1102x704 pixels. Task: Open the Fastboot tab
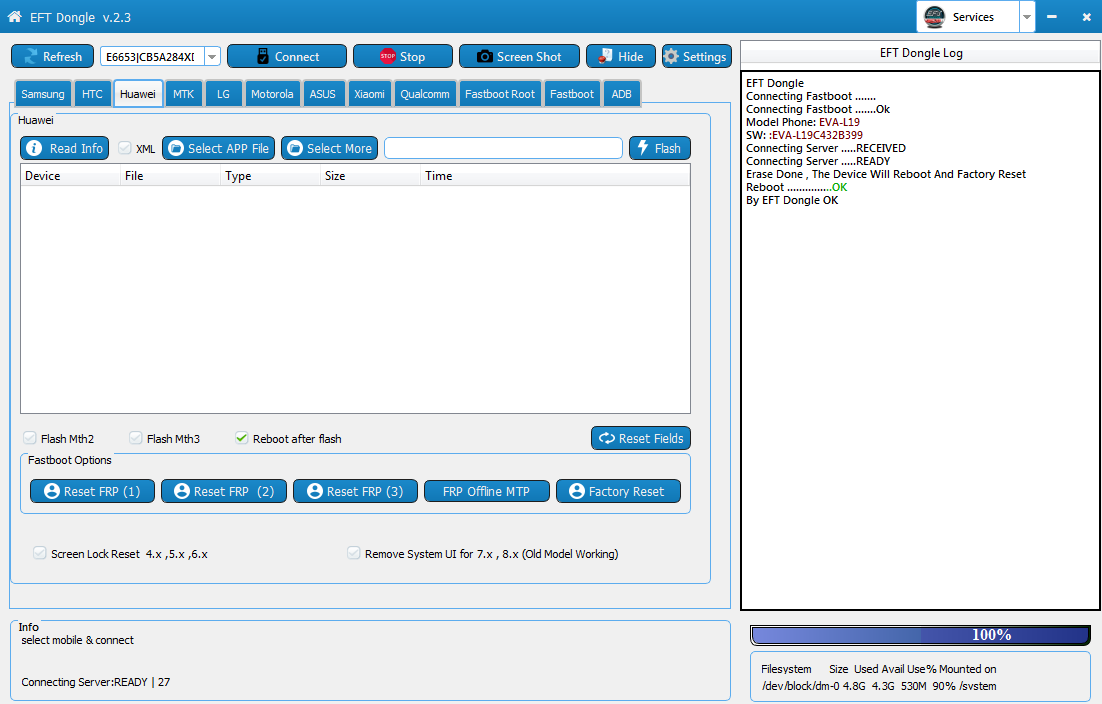[571, 94]
